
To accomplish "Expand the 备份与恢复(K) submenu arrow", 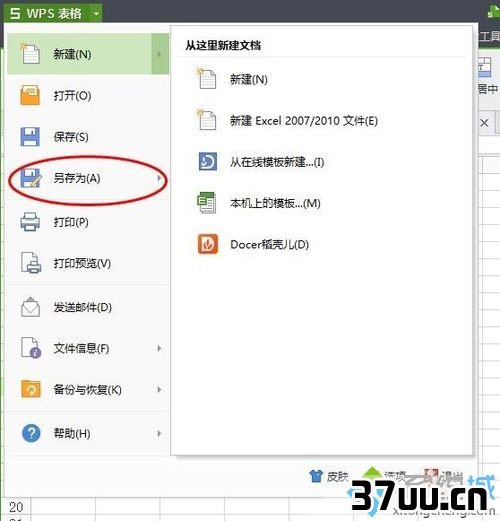I will coord(159,389).
